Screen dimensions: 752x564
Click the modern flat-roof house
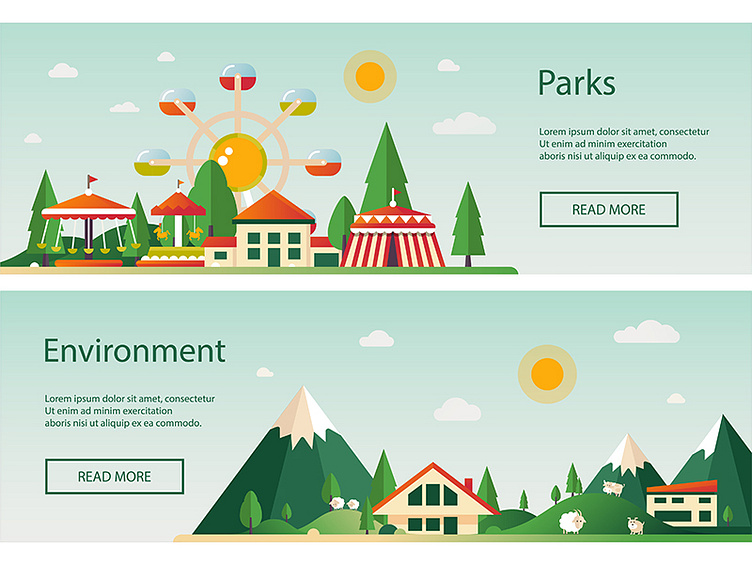682,503
